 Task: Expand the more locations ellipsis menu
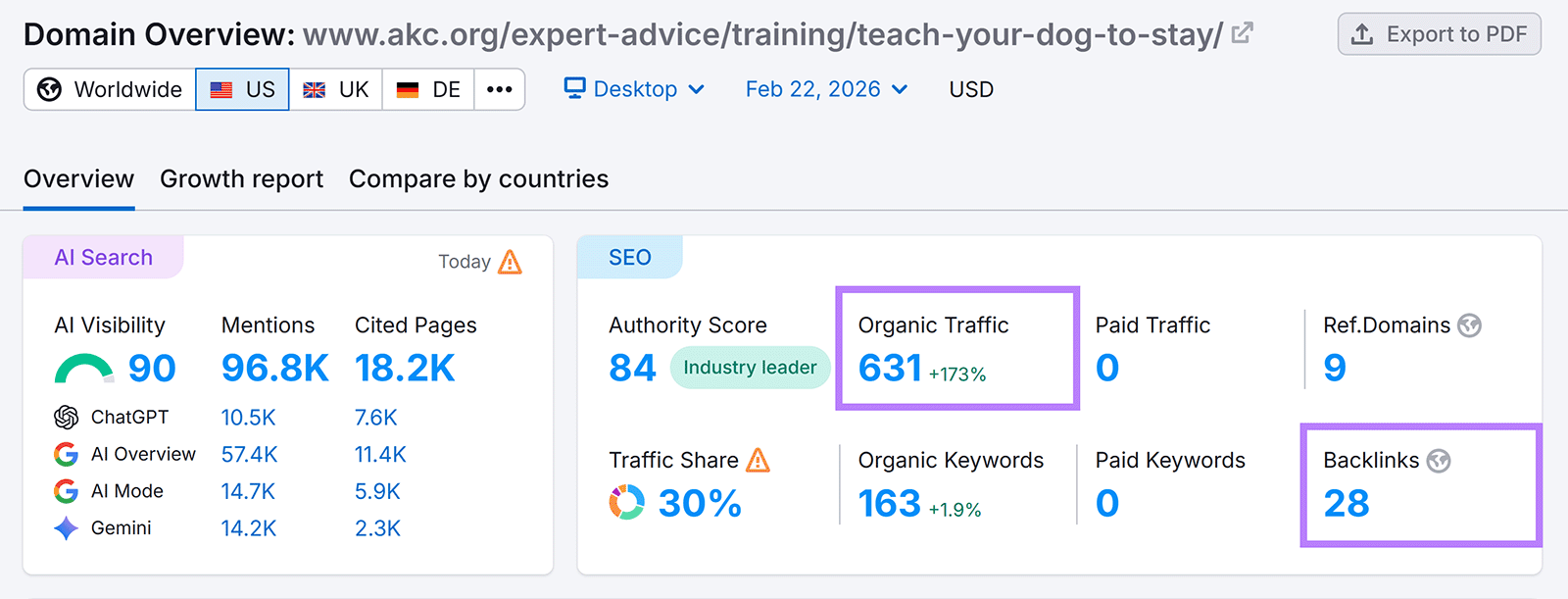point(500,88)
